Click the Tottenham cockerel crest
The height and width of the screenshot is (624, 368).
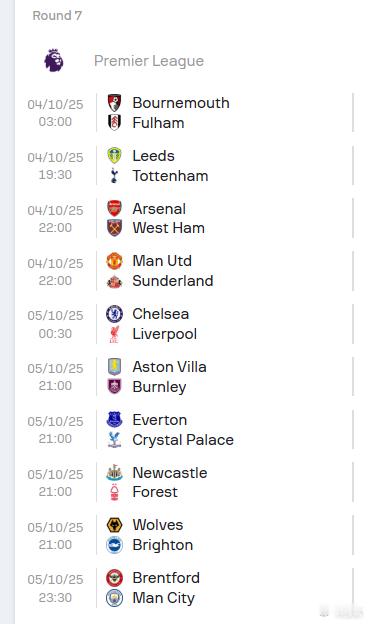115,176
